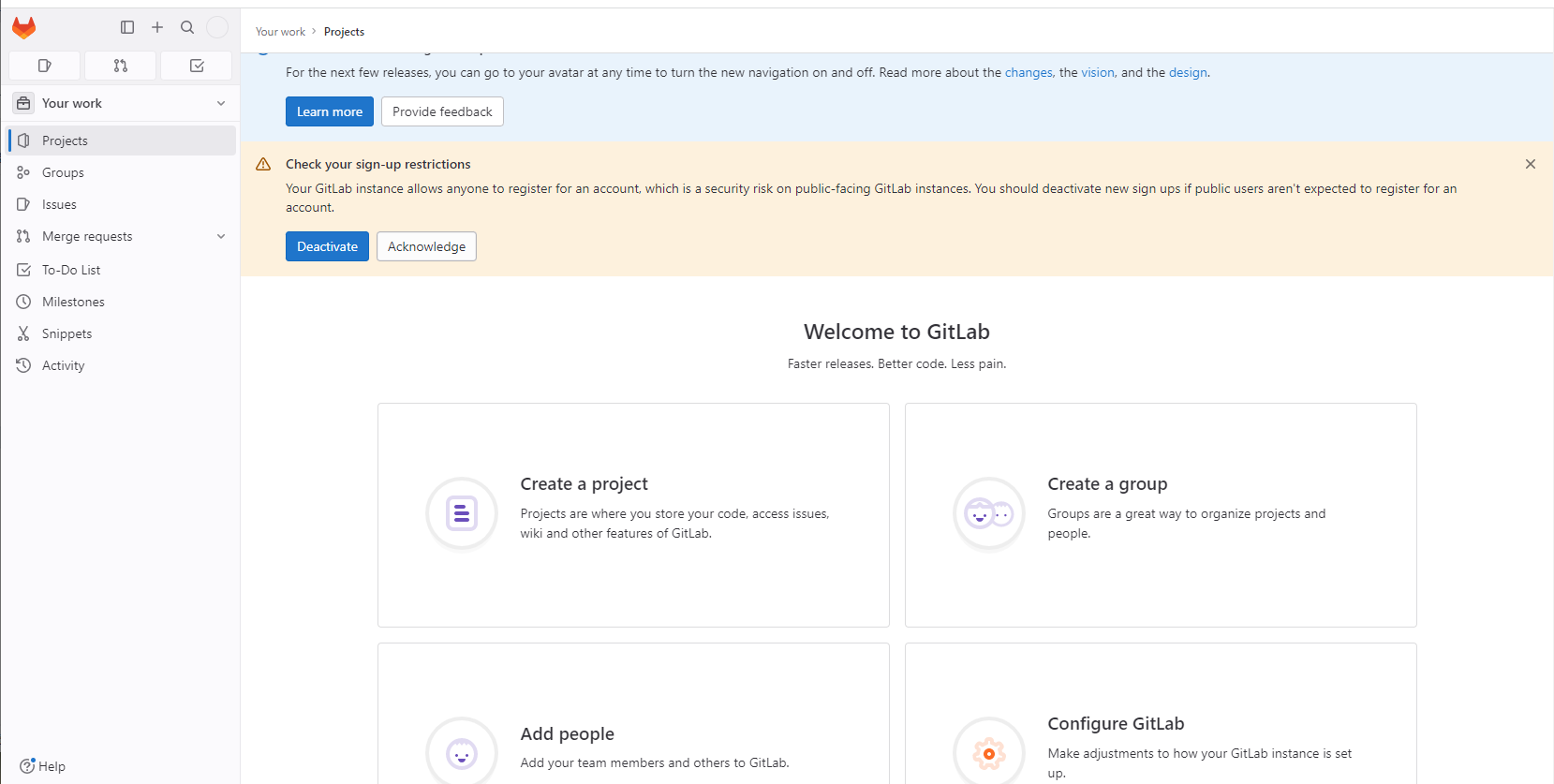The height and width of the screenshot is (784, 1554).
Task: Click the Configure GitLab gear icon
Action: (x=989, y=751)
